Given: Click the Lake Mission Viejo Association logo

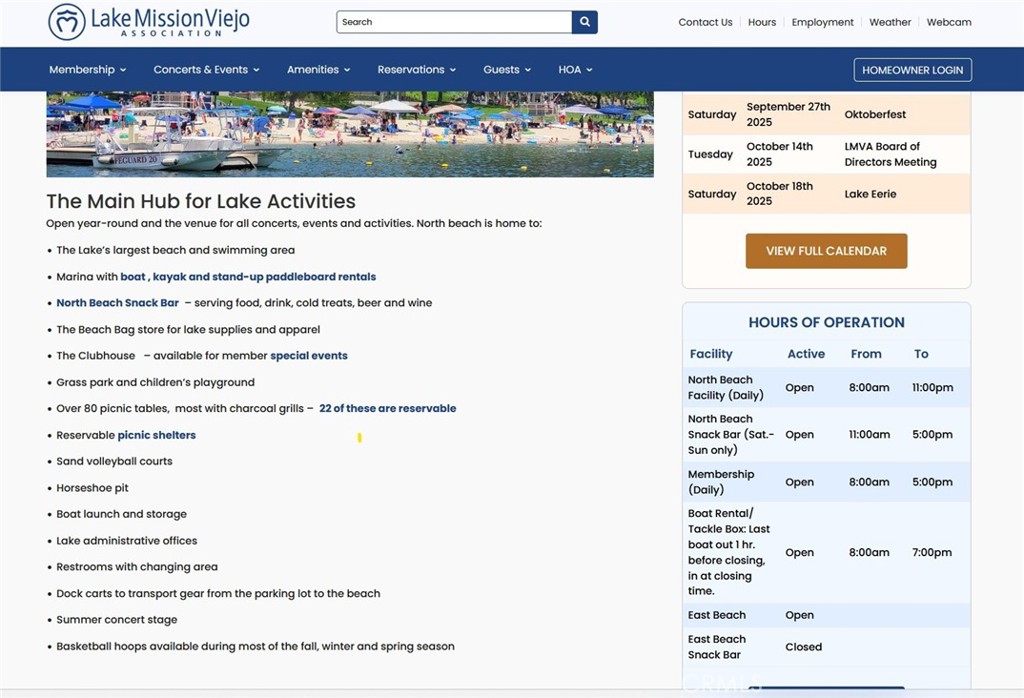Looking at the screenshot, I should pyautogui.click(x=150, y=22).
